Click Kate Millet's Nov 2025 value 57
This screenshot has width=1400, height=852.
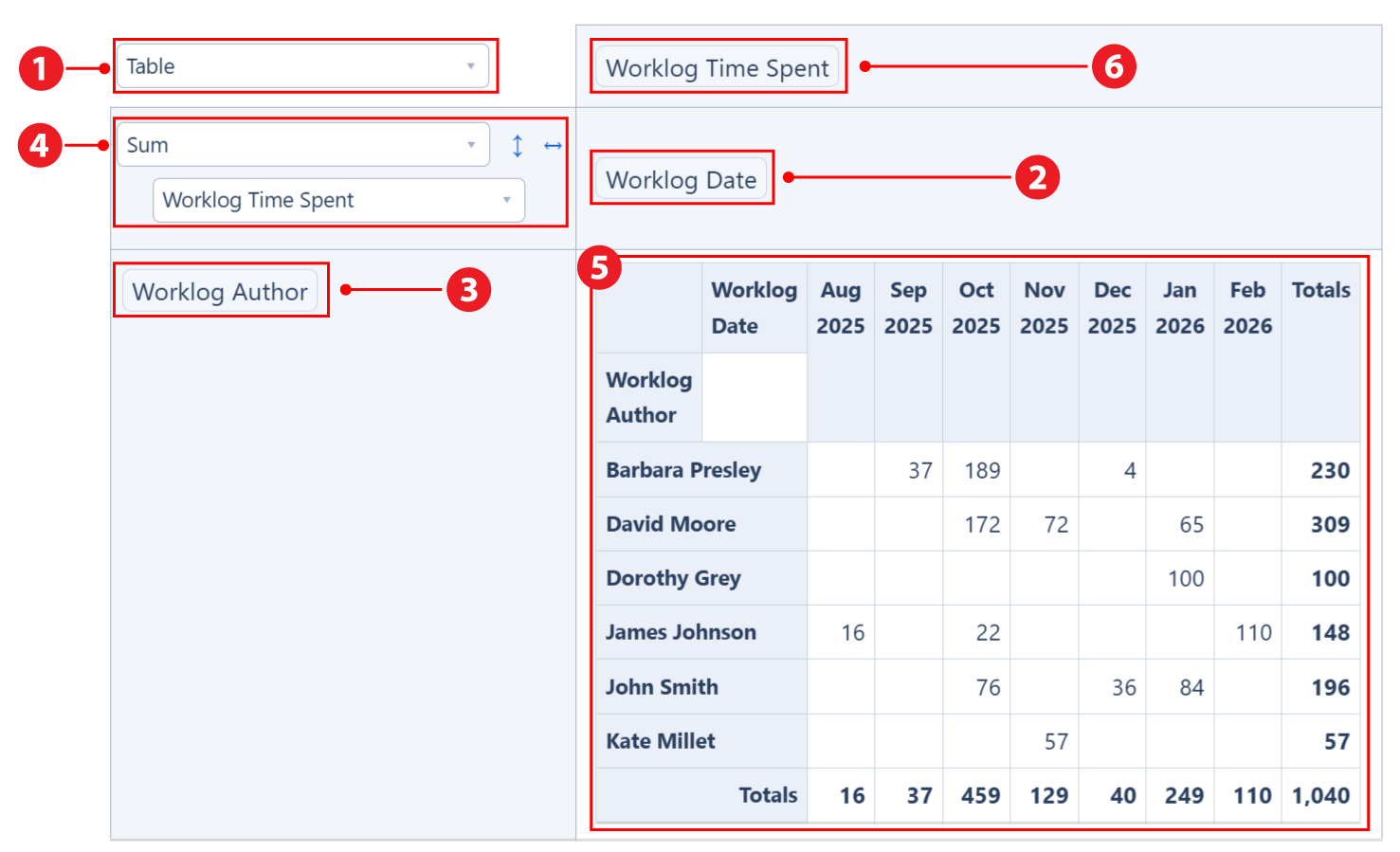point(1058,741)
